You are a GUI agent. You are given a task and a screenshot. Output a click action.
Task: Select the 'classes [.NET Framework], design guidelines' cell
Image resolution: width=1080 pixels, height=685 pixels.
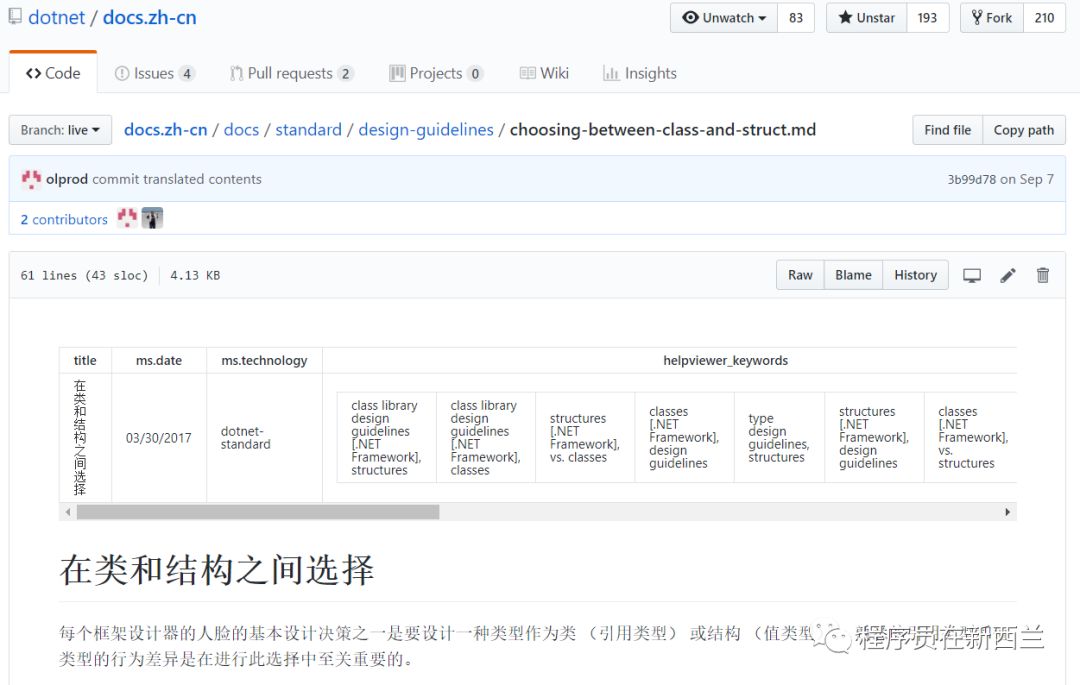pos(684,438)
